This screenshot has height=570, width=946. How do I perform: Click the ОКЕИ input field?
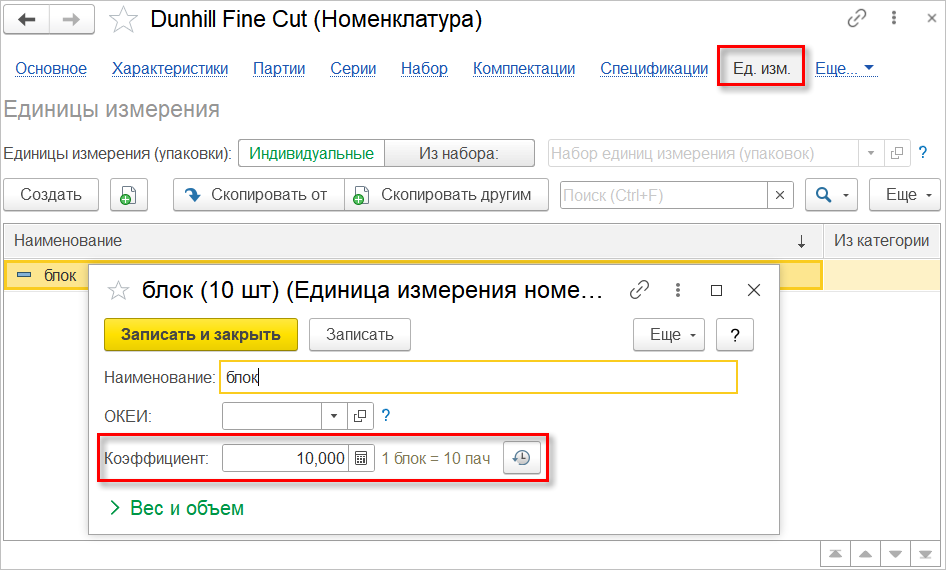pos(271,416)
